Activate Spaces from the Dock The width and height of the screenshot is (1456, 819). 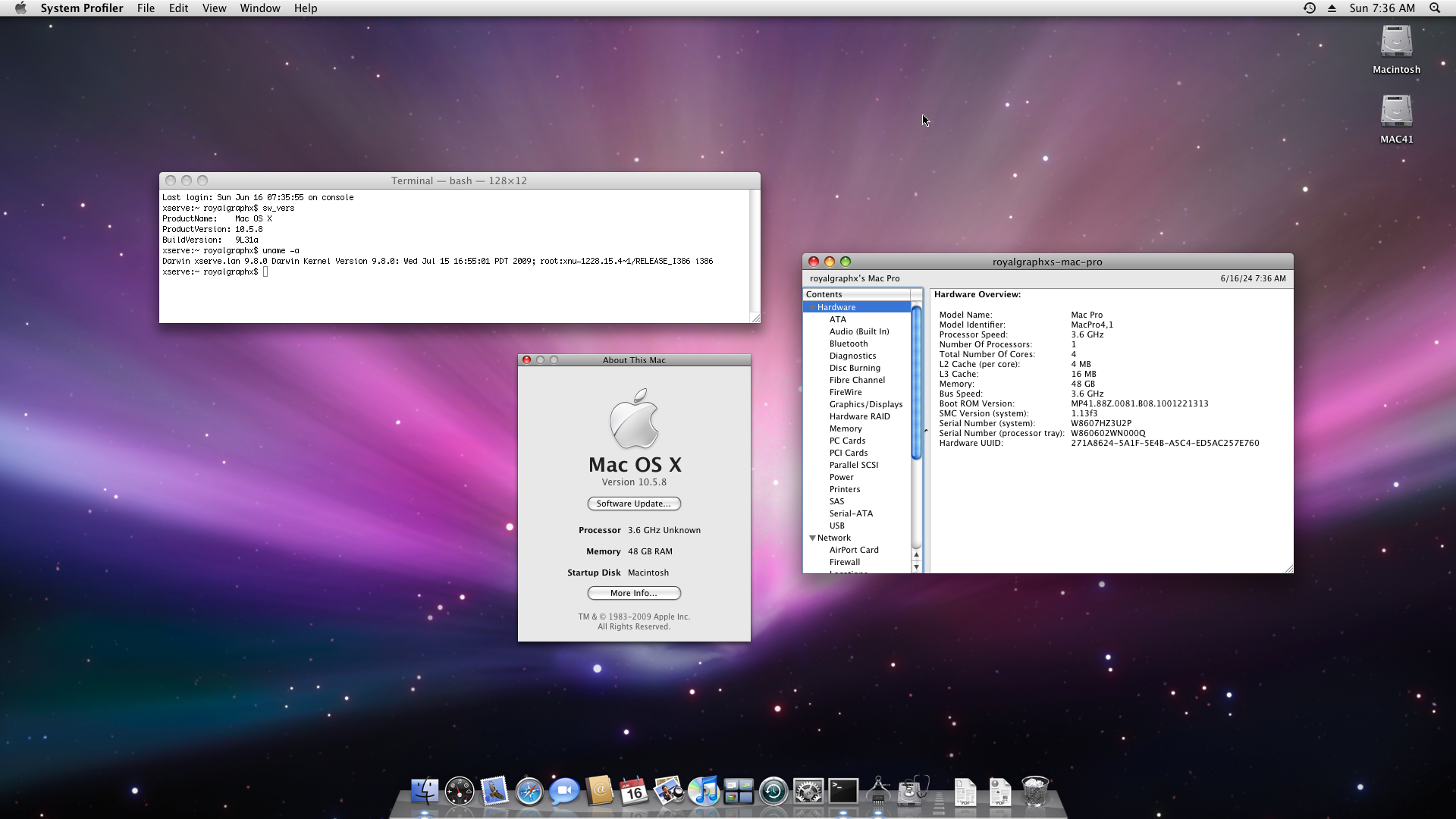pyautogui.click(x=739, y=792)
